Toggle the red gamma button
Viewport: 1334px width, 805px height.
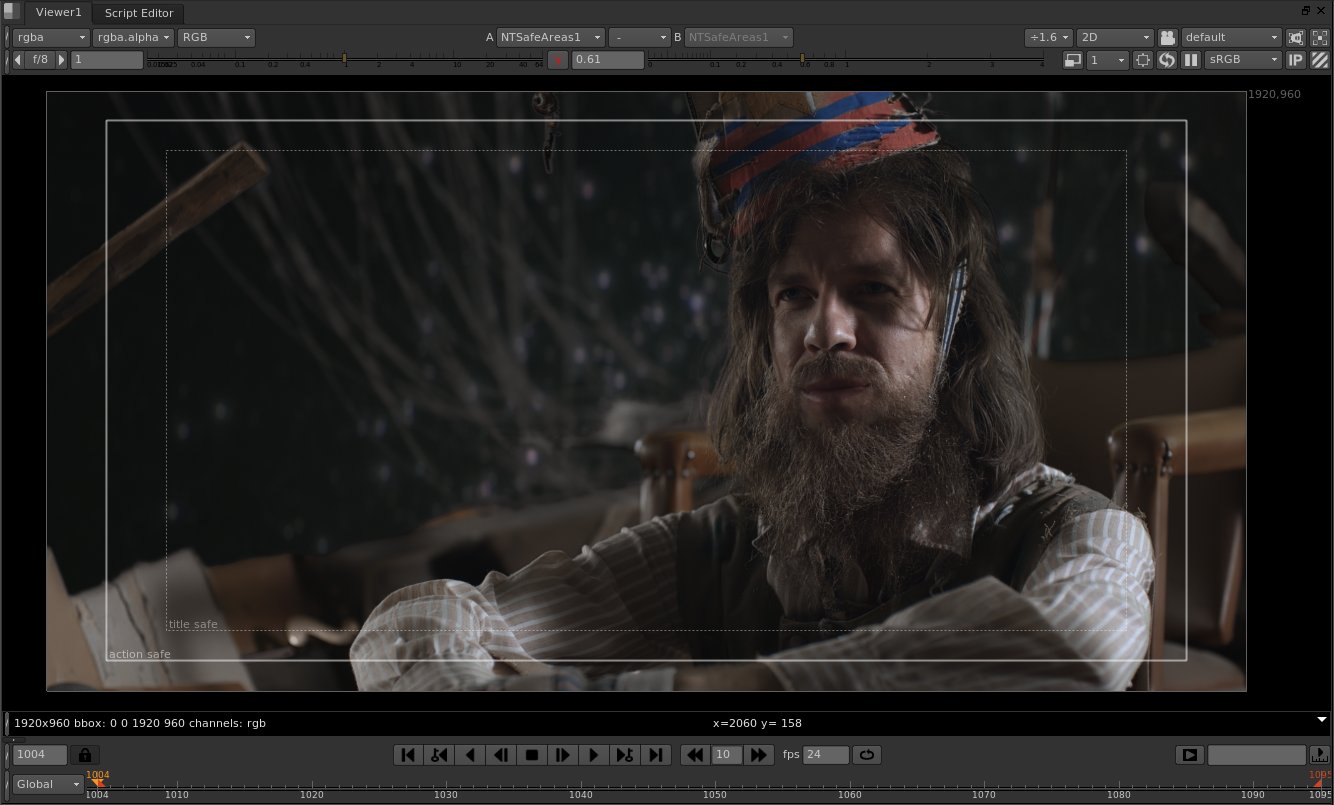click(559, 60)
